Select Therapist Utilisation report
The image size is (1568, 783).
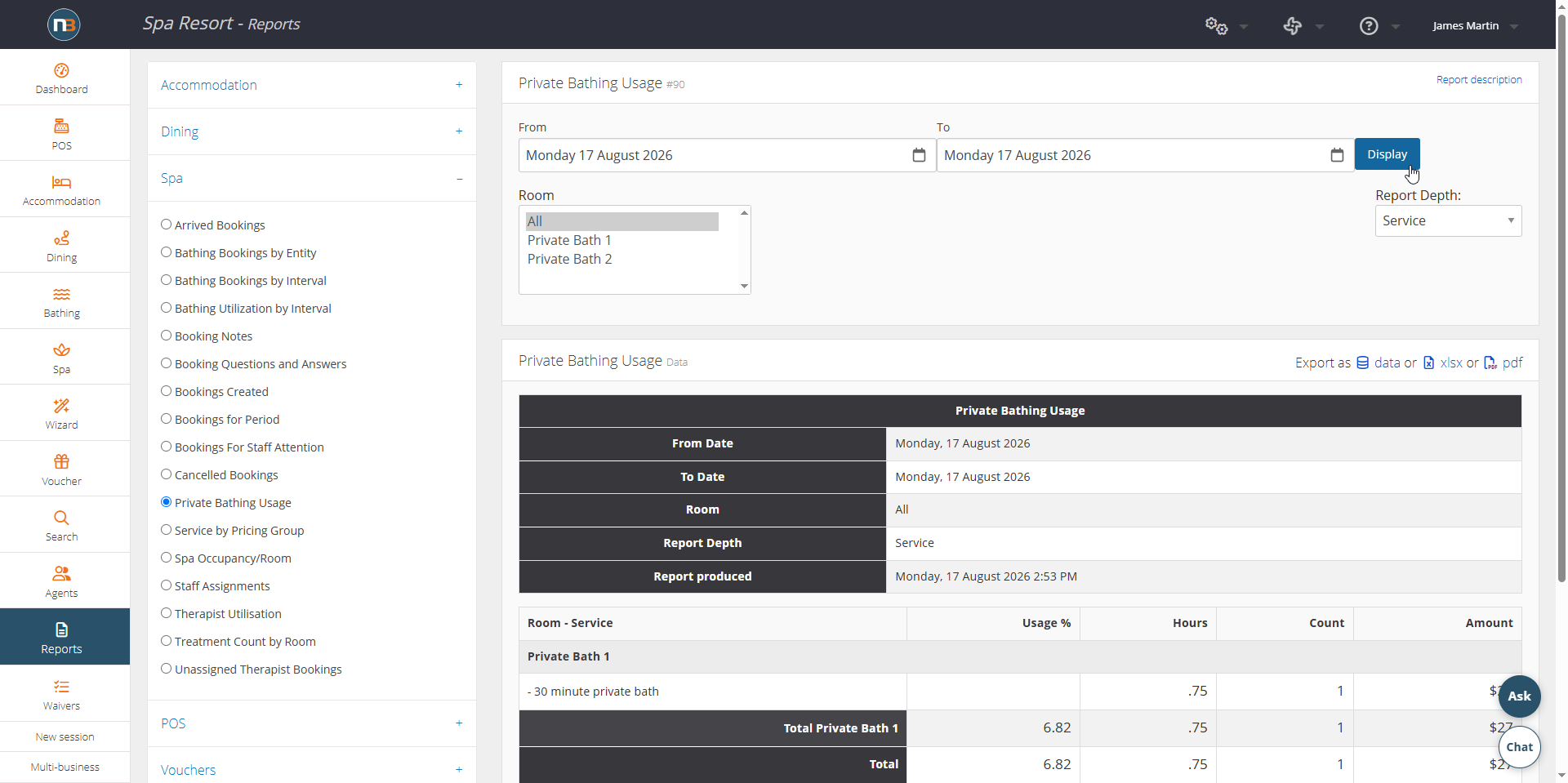pyautogui.click(x=166, y=613)
